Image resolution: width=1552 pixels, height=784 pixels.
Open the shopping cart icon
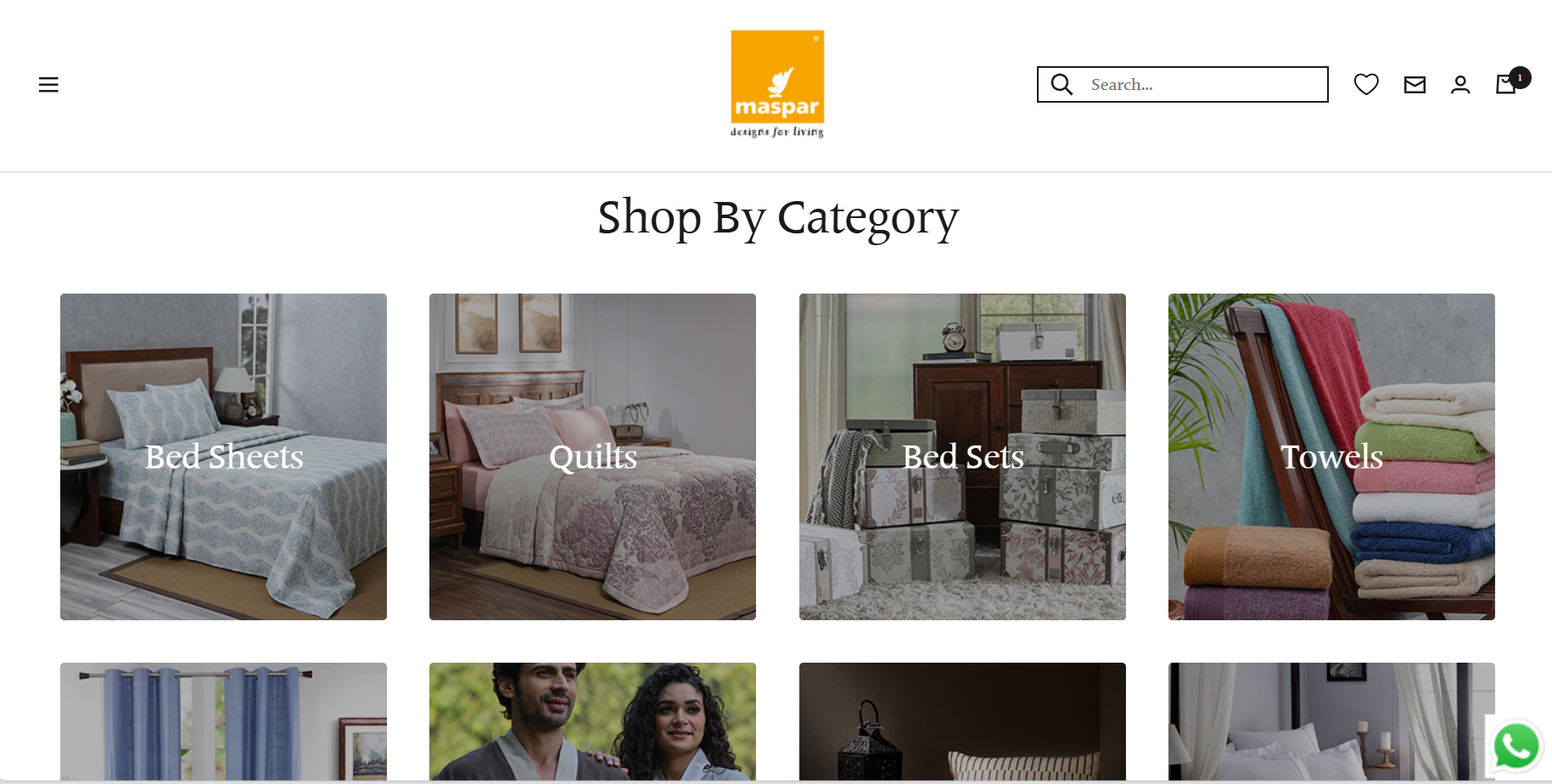click(x=1505, y=84)
